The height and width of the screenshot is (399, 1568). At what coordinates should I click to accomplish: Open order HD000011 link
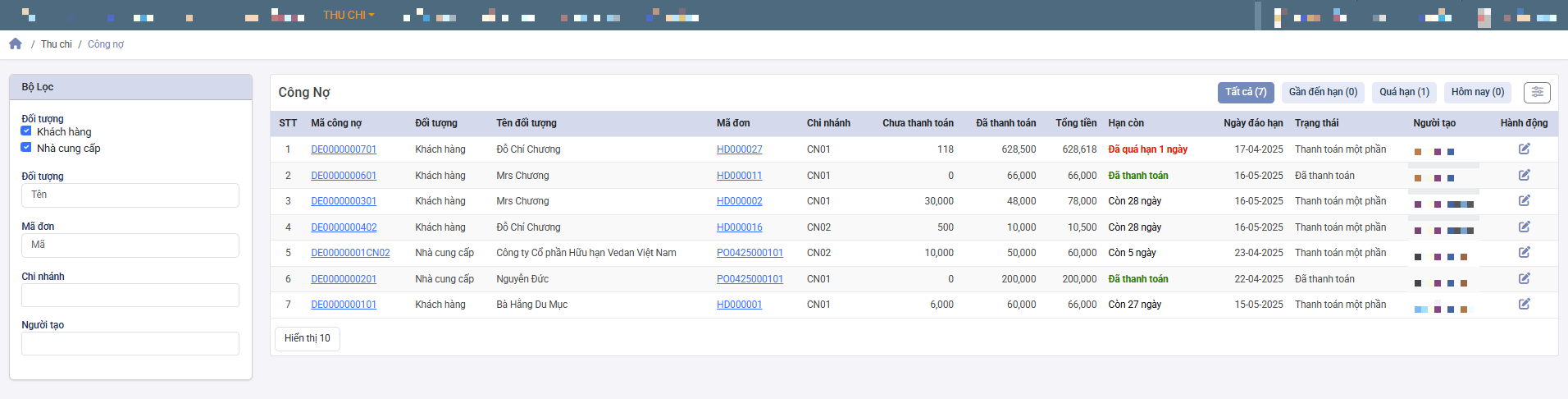click(740, 176)
